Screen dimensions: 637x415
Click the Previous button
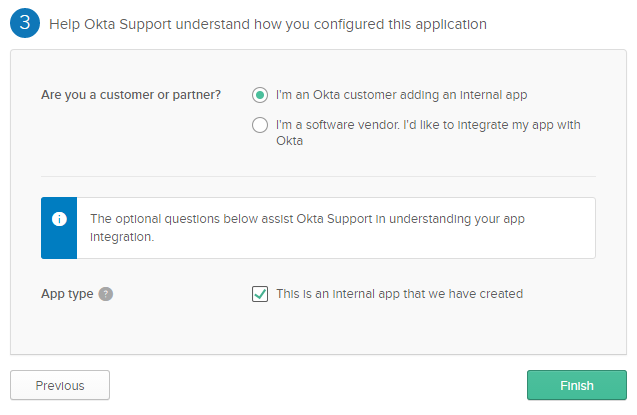point(60,385)
